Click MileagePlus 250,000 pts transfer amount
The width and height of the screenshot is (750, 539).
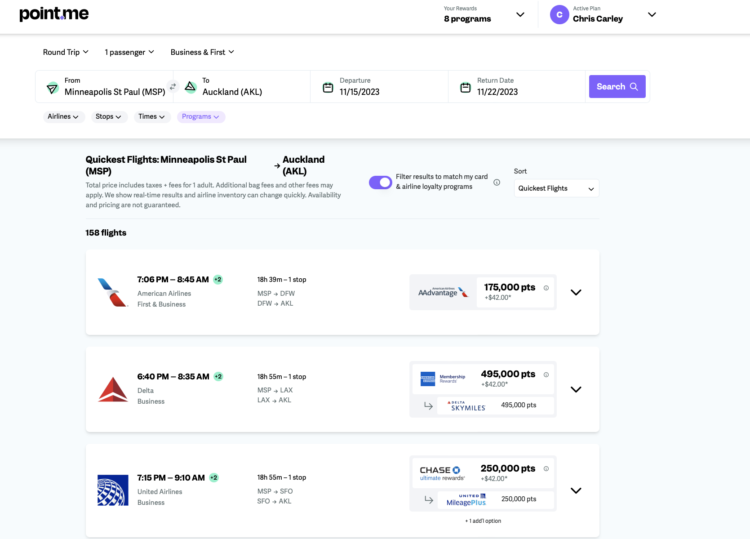[518, 499]
